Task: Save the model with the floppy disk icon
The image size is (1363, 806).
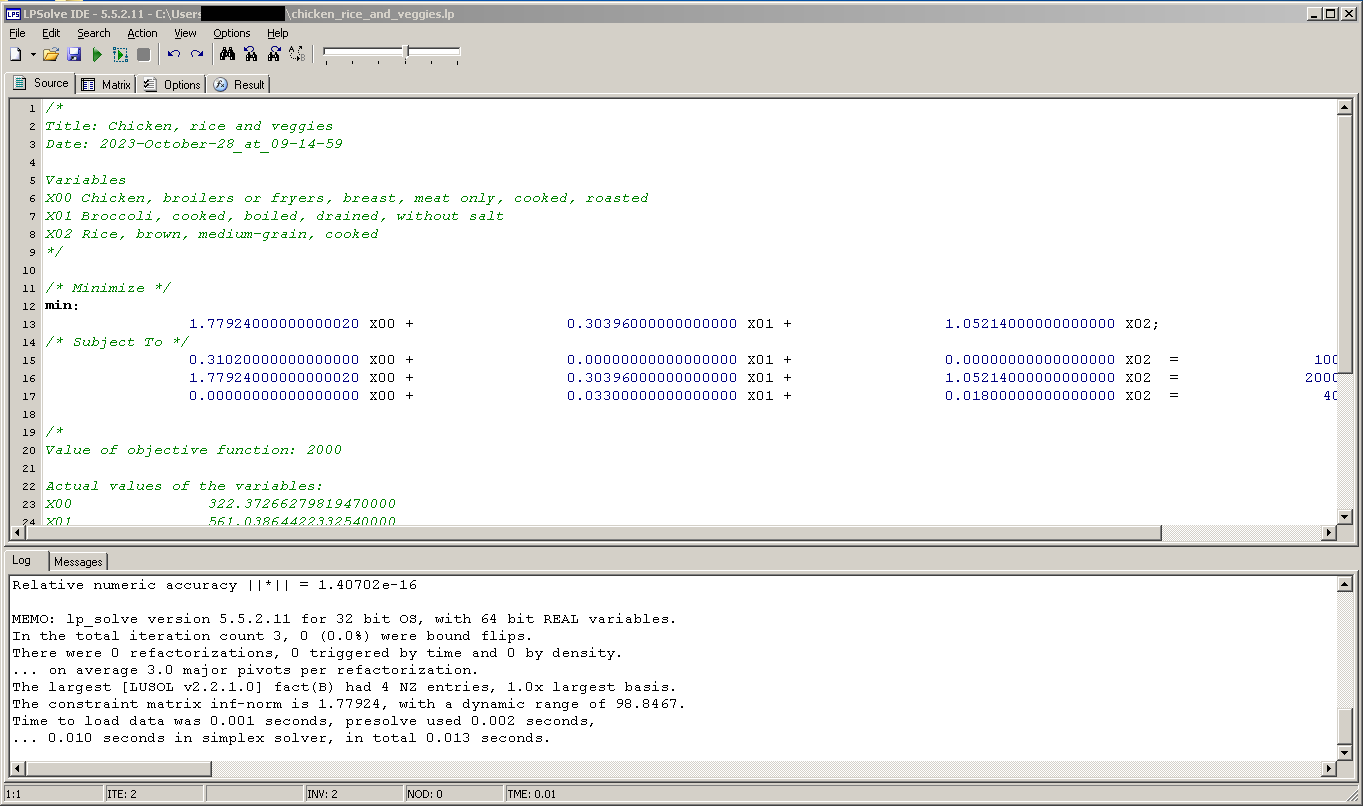Action: tap(74, 54)
